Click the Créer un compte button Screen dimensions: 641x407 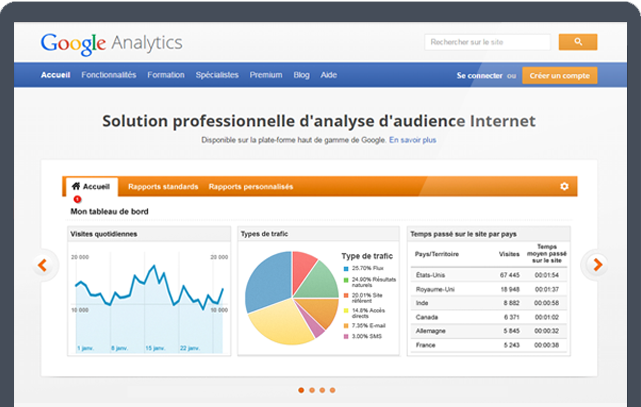[x=559, y=76]
